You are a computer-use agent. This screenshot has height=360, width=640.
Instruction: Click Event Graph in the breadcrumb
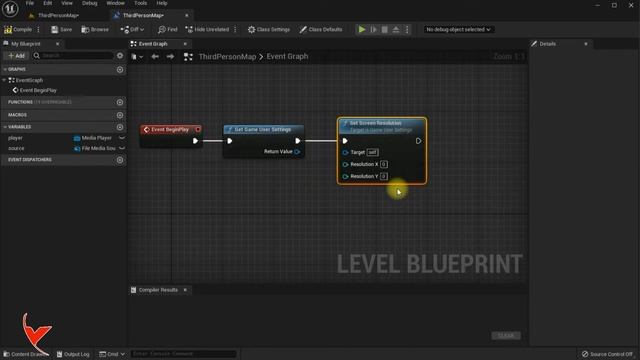point(287,57)
